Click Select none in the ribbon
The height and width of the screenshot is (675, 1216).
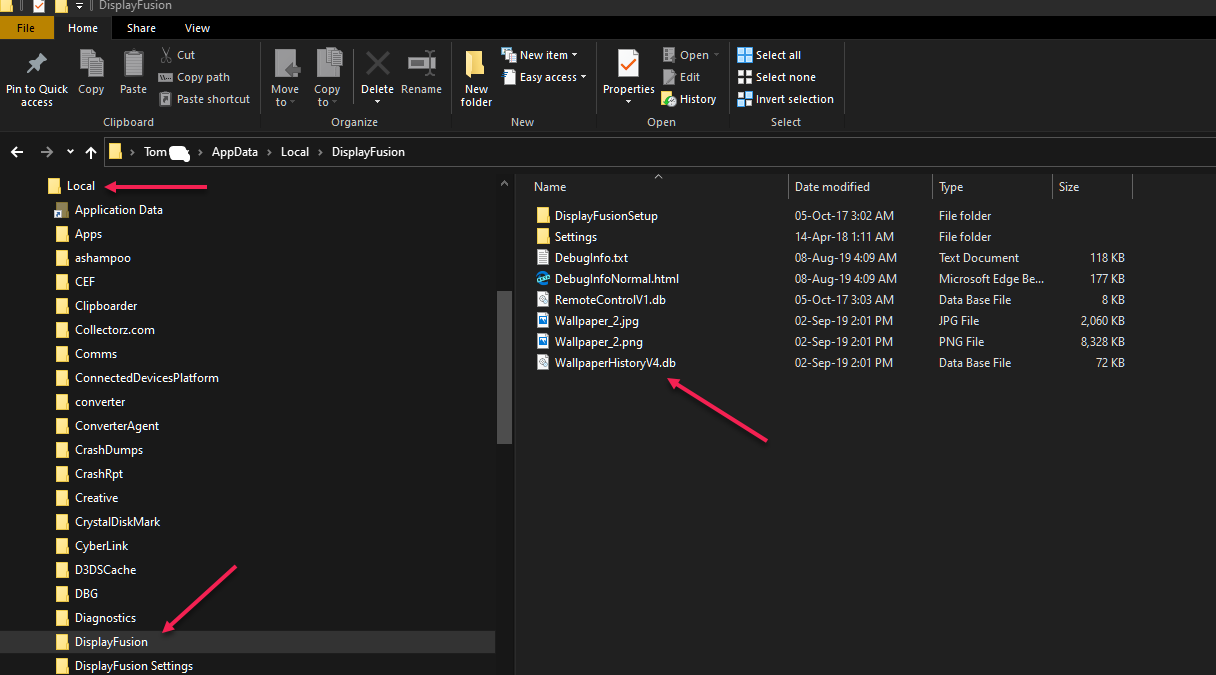pyautogui.click(x=776, y=77)
